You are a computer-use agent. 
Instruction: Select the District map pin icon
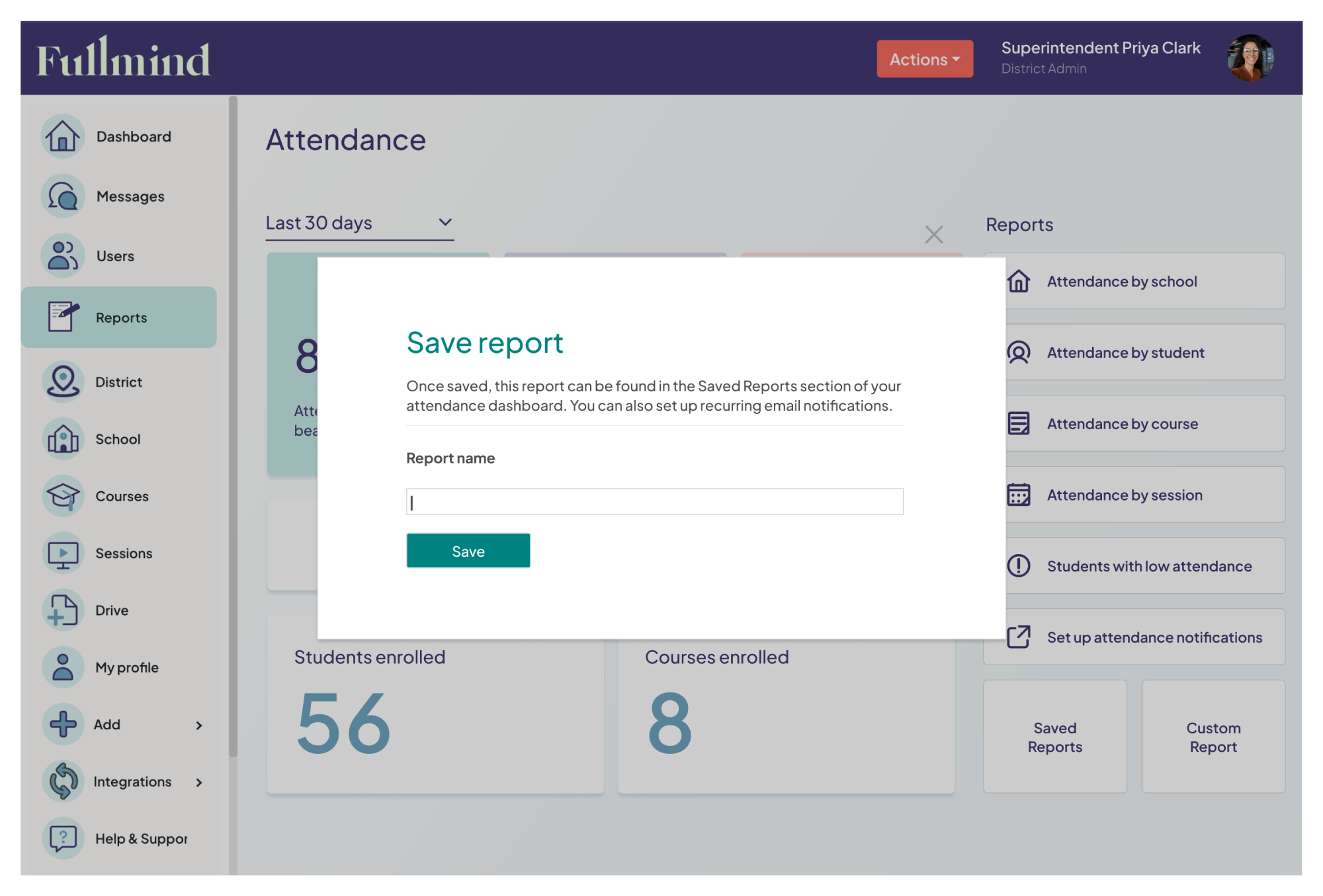(63, 382)
